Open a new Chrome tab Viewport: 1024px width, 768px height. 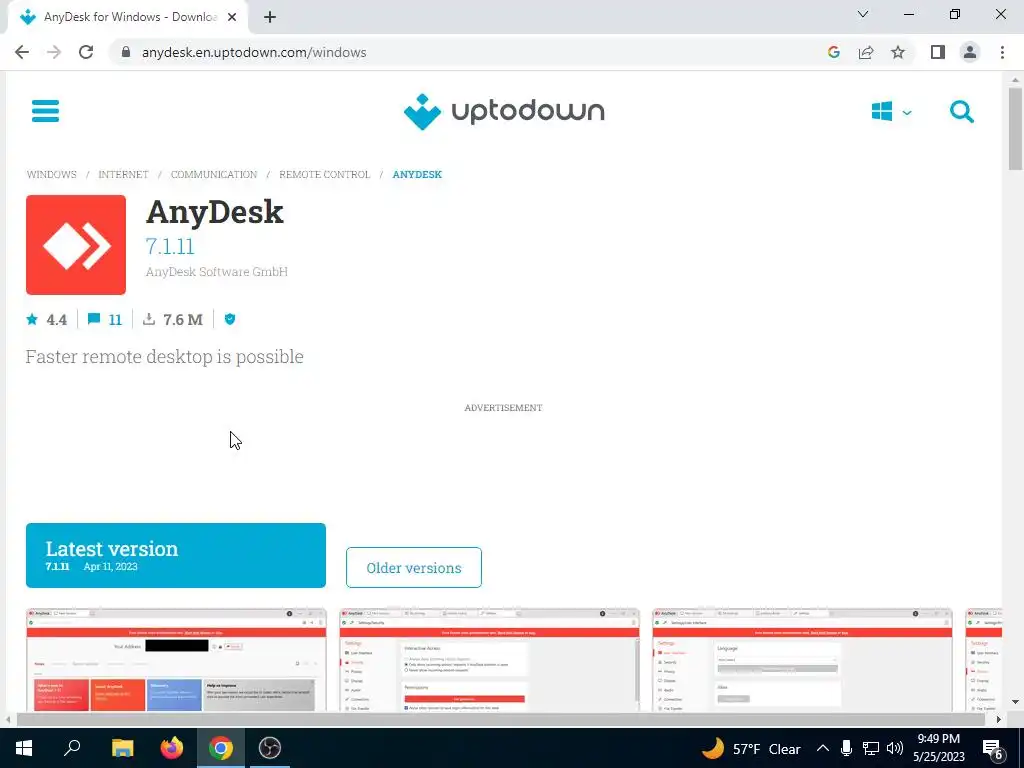[x=270, y=17]
